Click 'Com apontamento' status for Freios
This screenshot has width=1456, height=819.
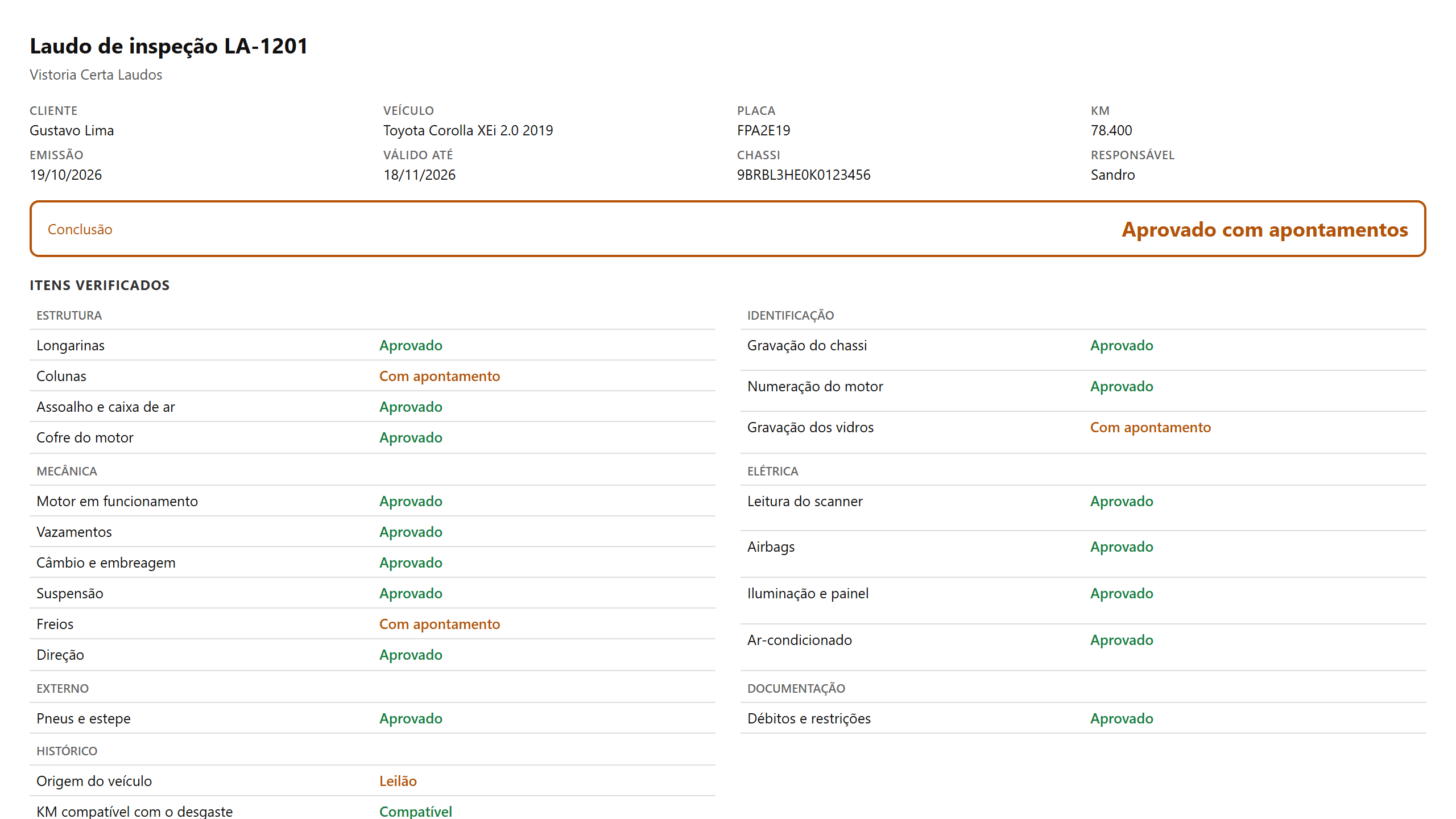(440, 624)
